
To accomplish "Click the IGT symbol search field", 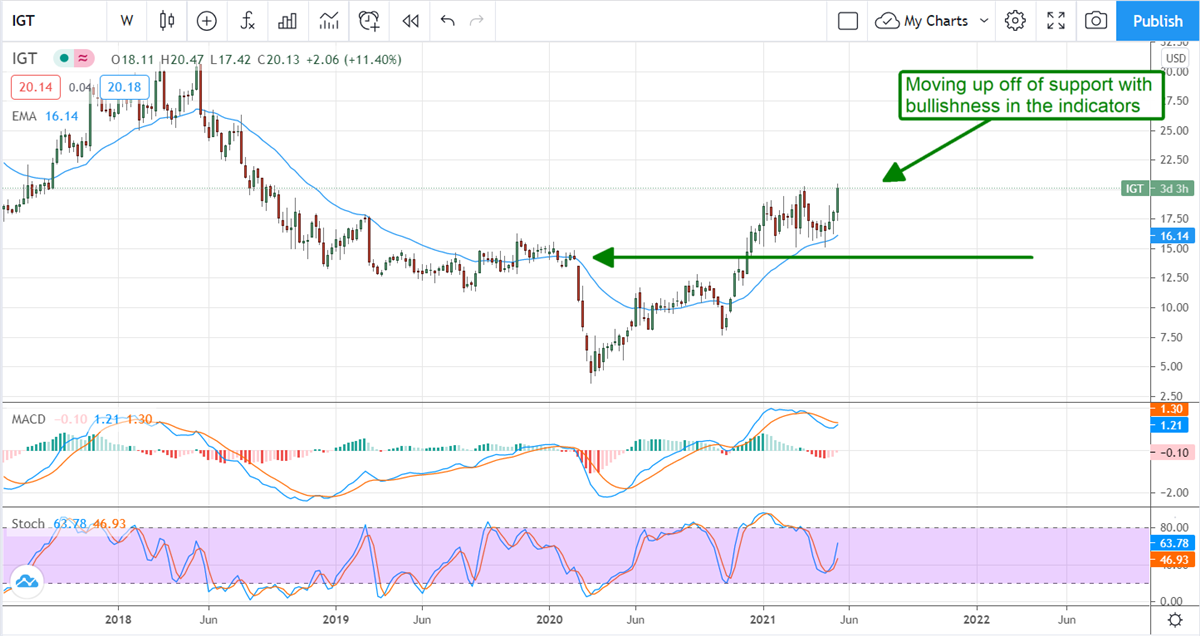I will point(40,20).
